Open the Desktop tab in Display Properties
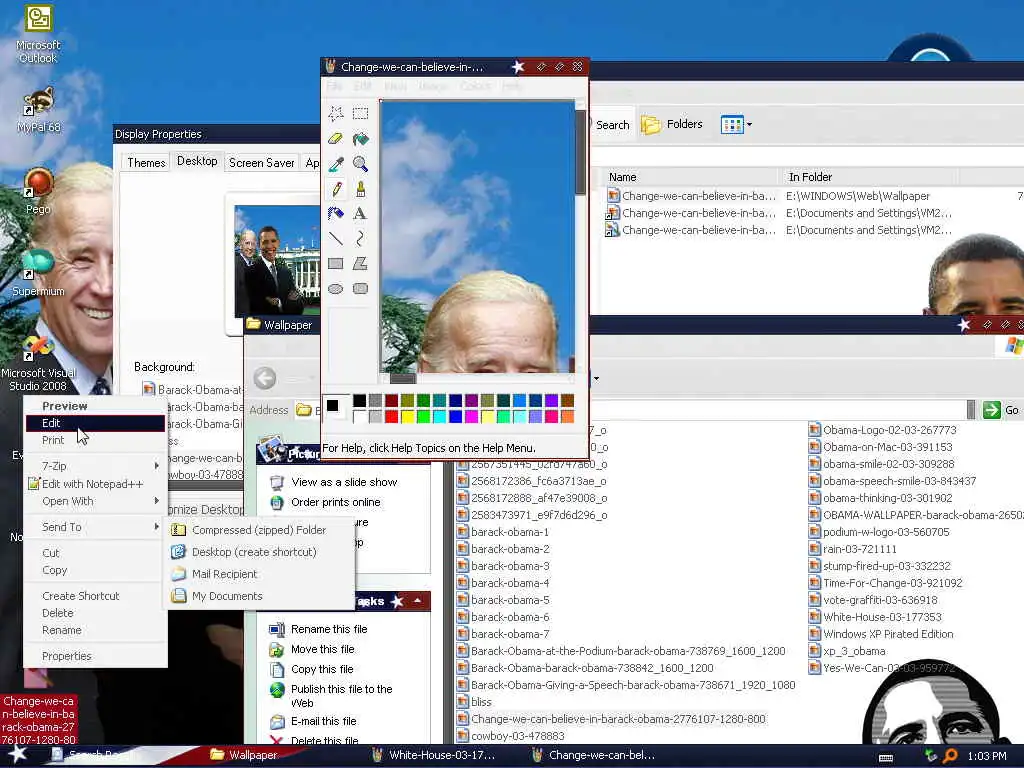This screenshot has height=768, width=1024. coord(197,161)
